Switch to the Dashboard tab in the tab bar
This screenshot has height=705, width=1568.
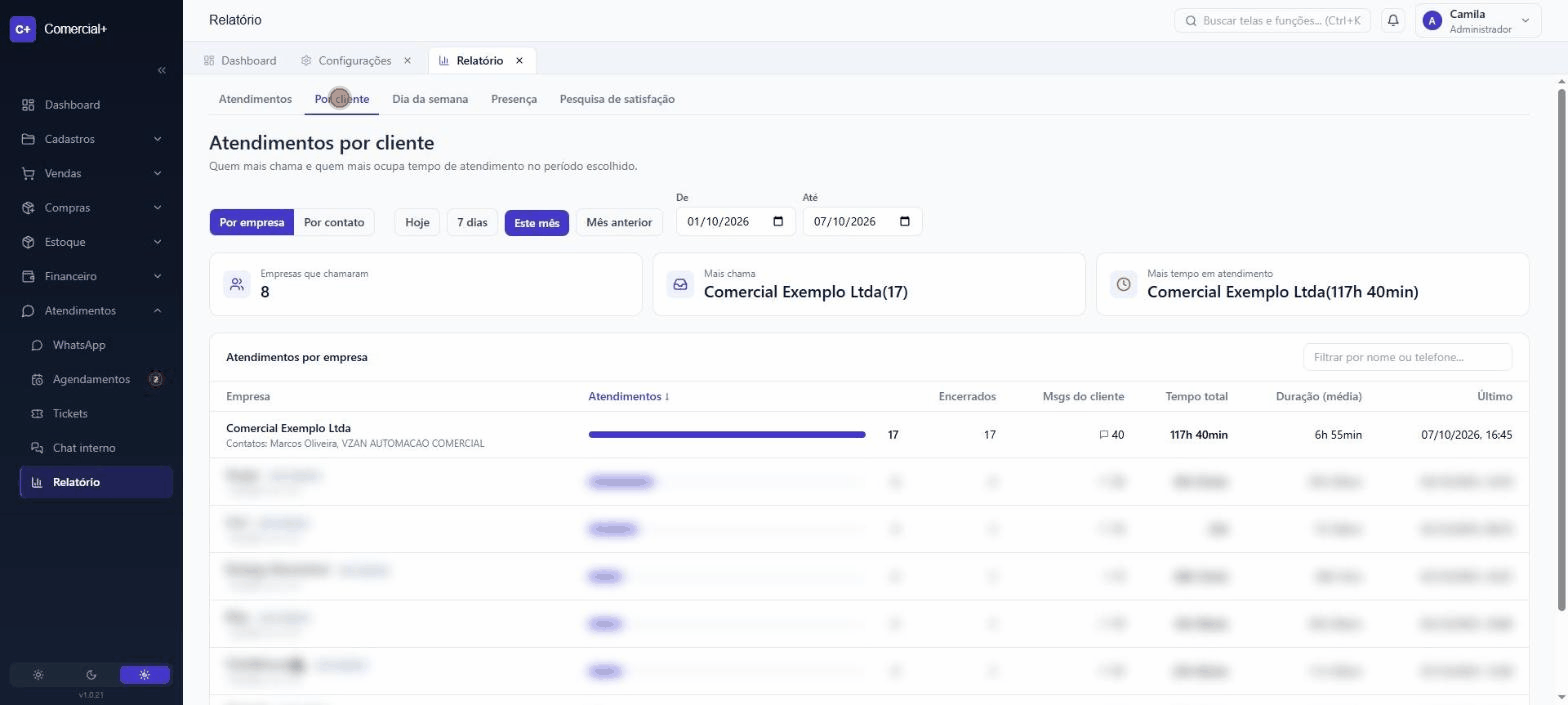click(x=240, y=61)
